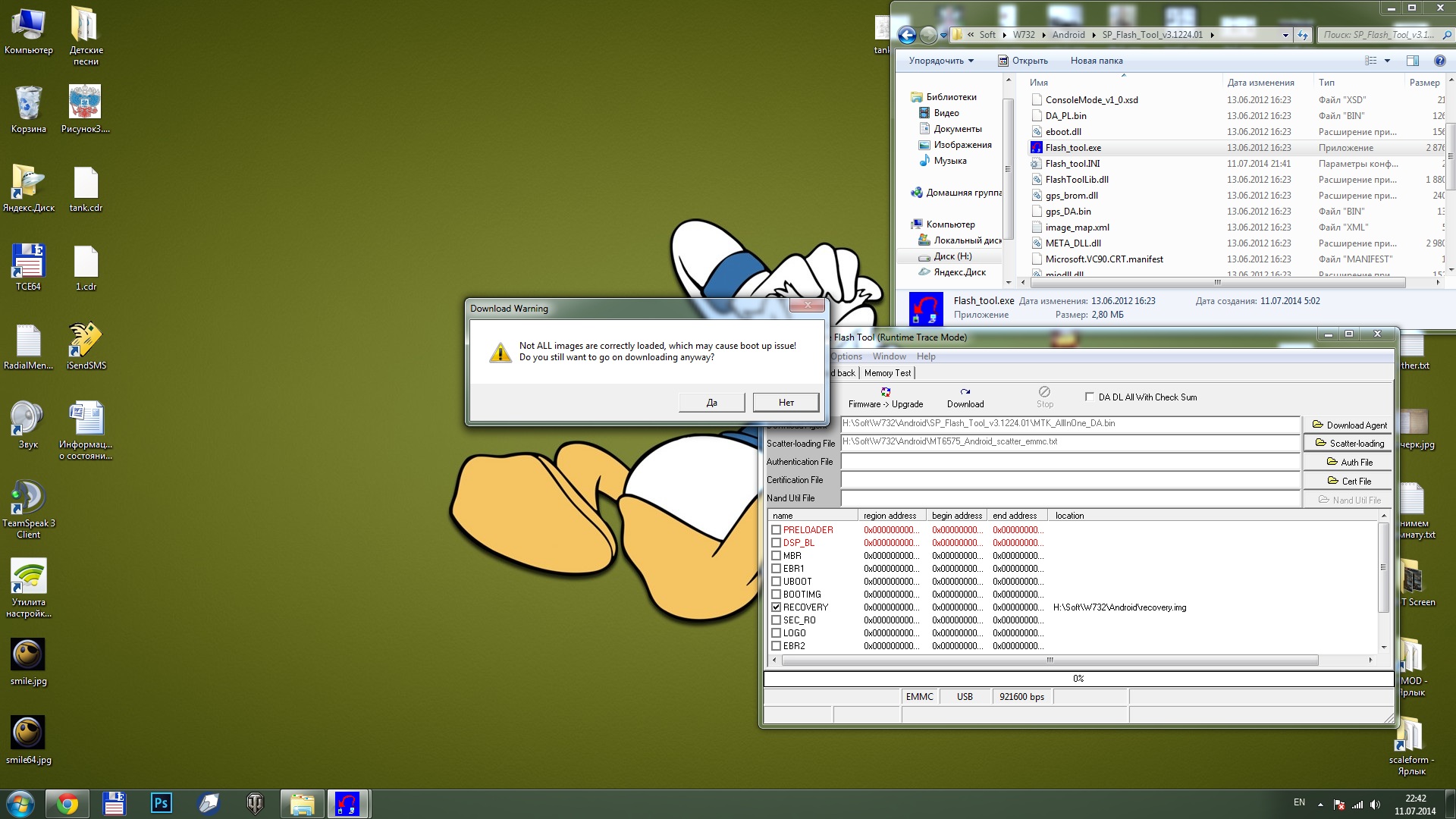Open the view options dropdown arrow in Explorer
The width and height of the screenshot is (1456, 819).
[x=1387, y=61]
